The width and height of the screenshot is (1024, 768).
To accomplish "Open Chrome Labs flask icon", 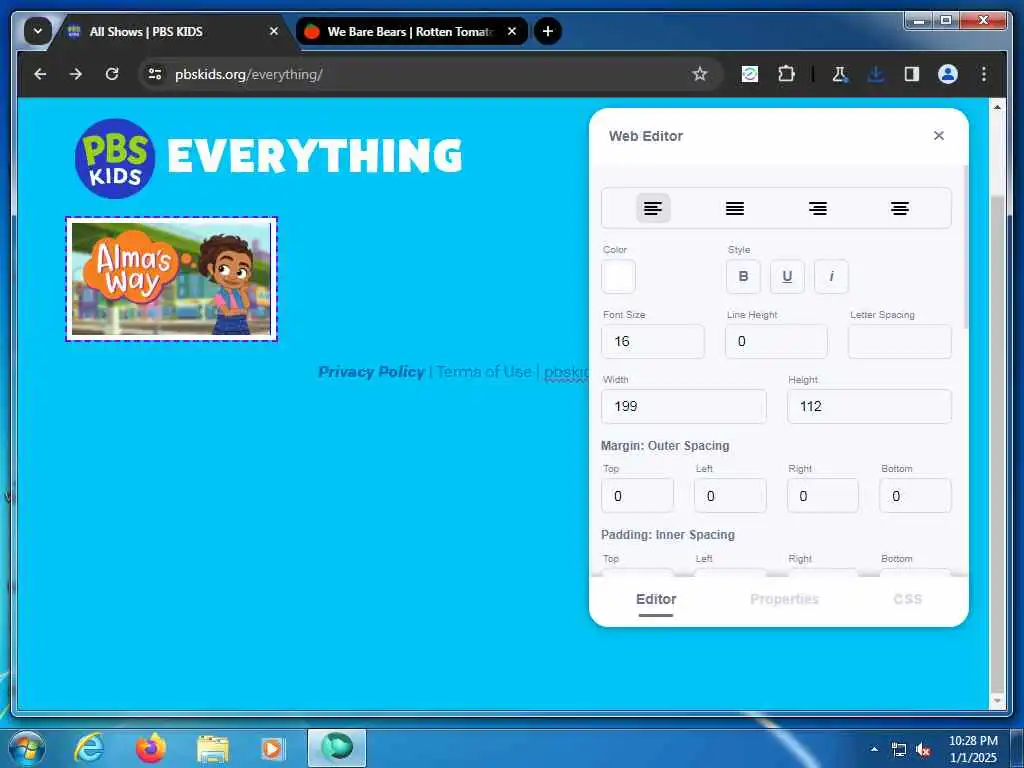I will coord(840,74).
